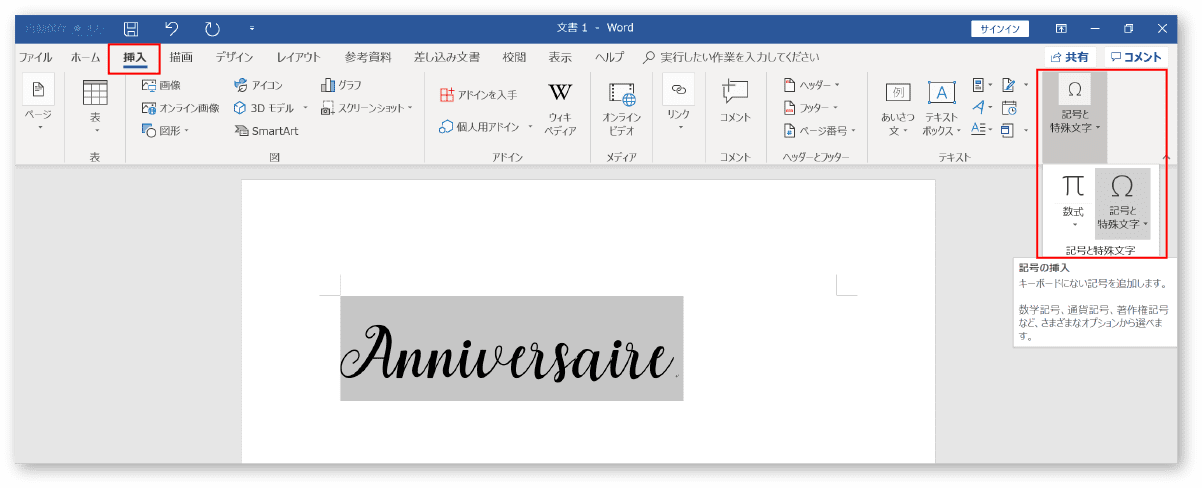The width and height of the screenshot is (1202, 488).
Task: Open the テキスト ボックス text box dropdown
Action: (x=942, y=108)
